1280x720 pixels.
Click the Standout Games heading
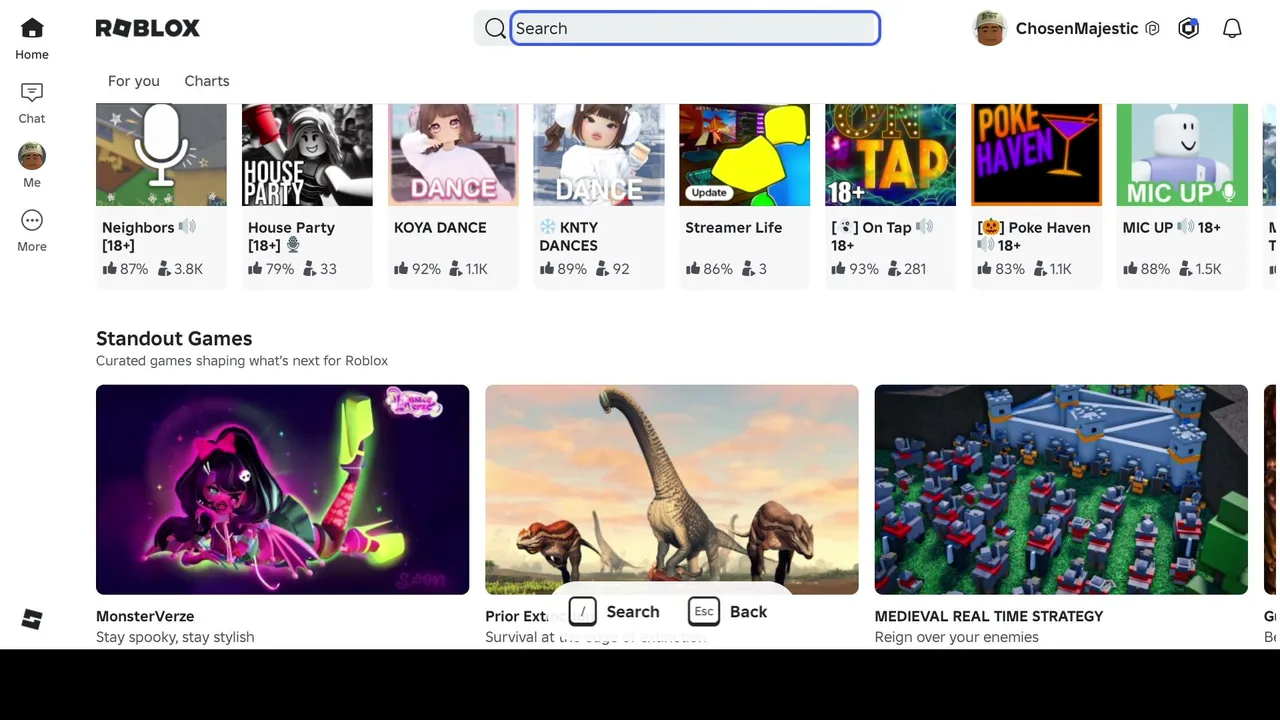[174, 338]
